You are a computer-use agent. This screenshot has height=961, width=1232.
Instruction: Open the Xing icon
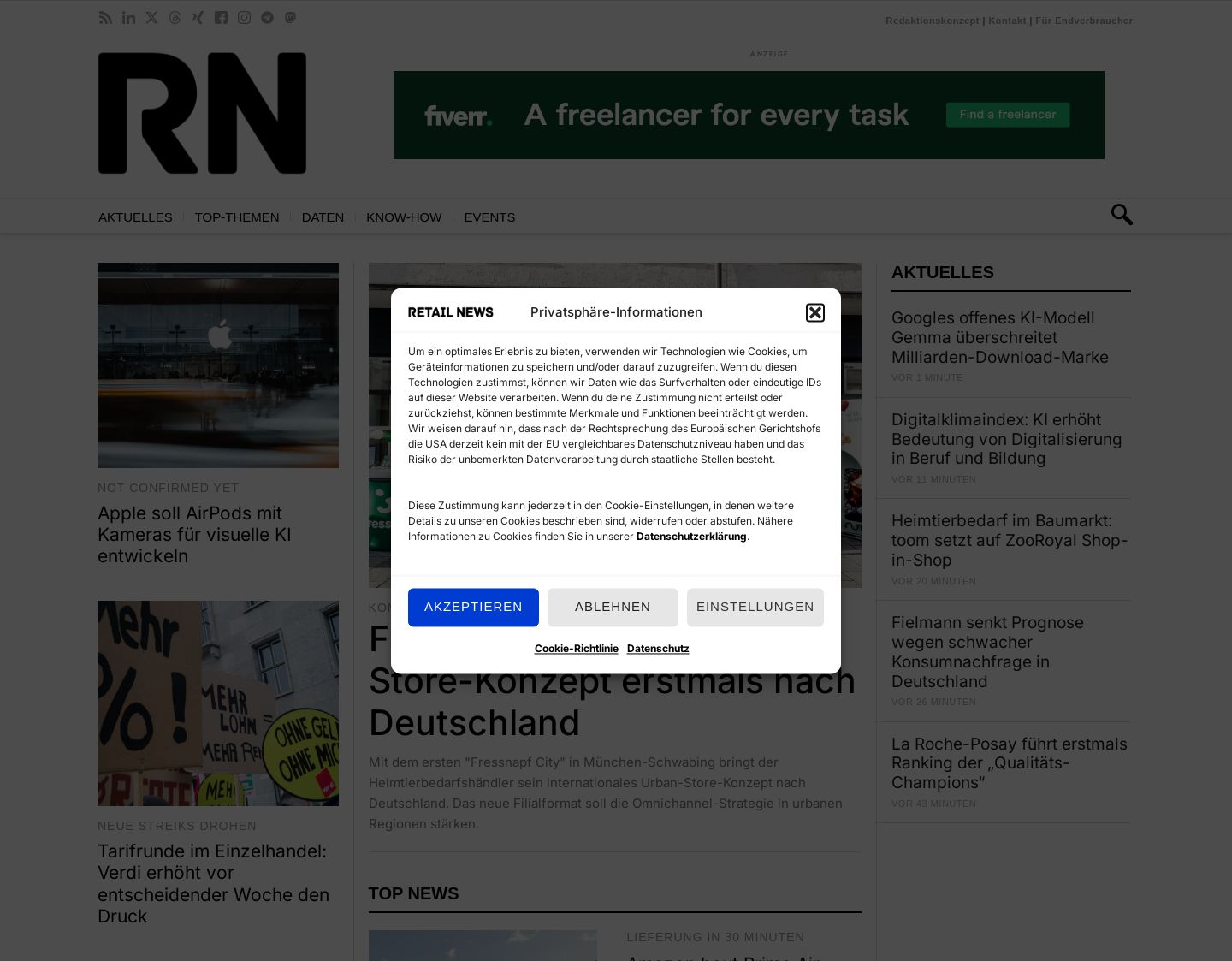click(198, 18)
